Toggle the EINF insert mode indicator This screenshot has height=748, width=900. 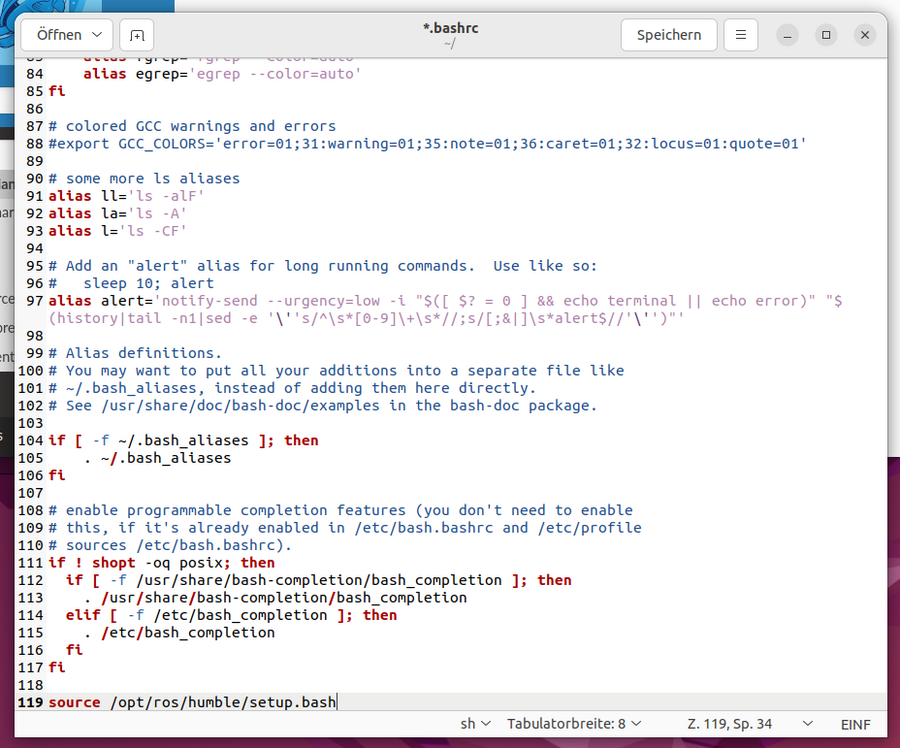point(855,724)
